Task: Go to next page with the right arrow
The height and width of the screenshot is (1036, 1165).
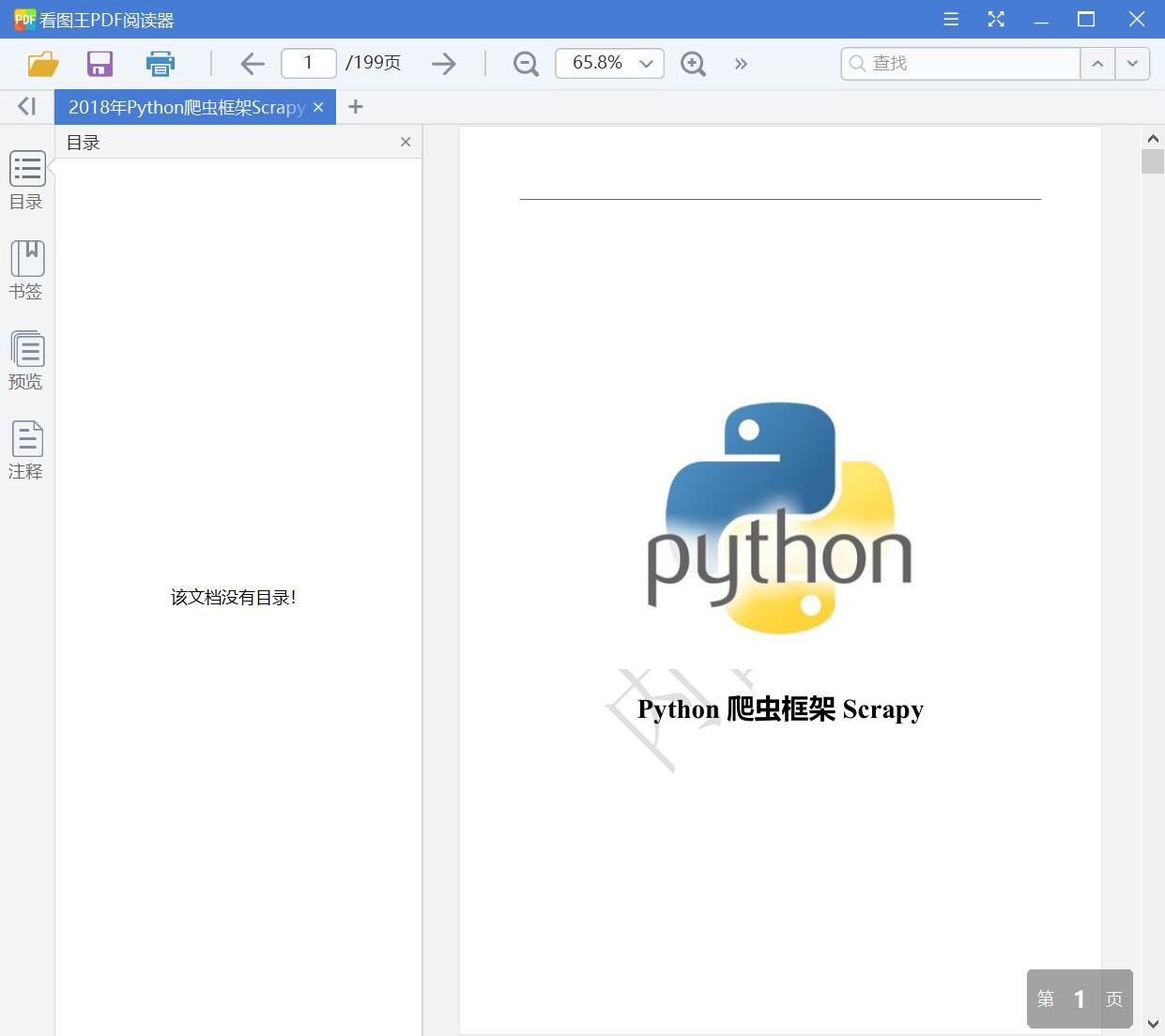Action: coord(444,64)
